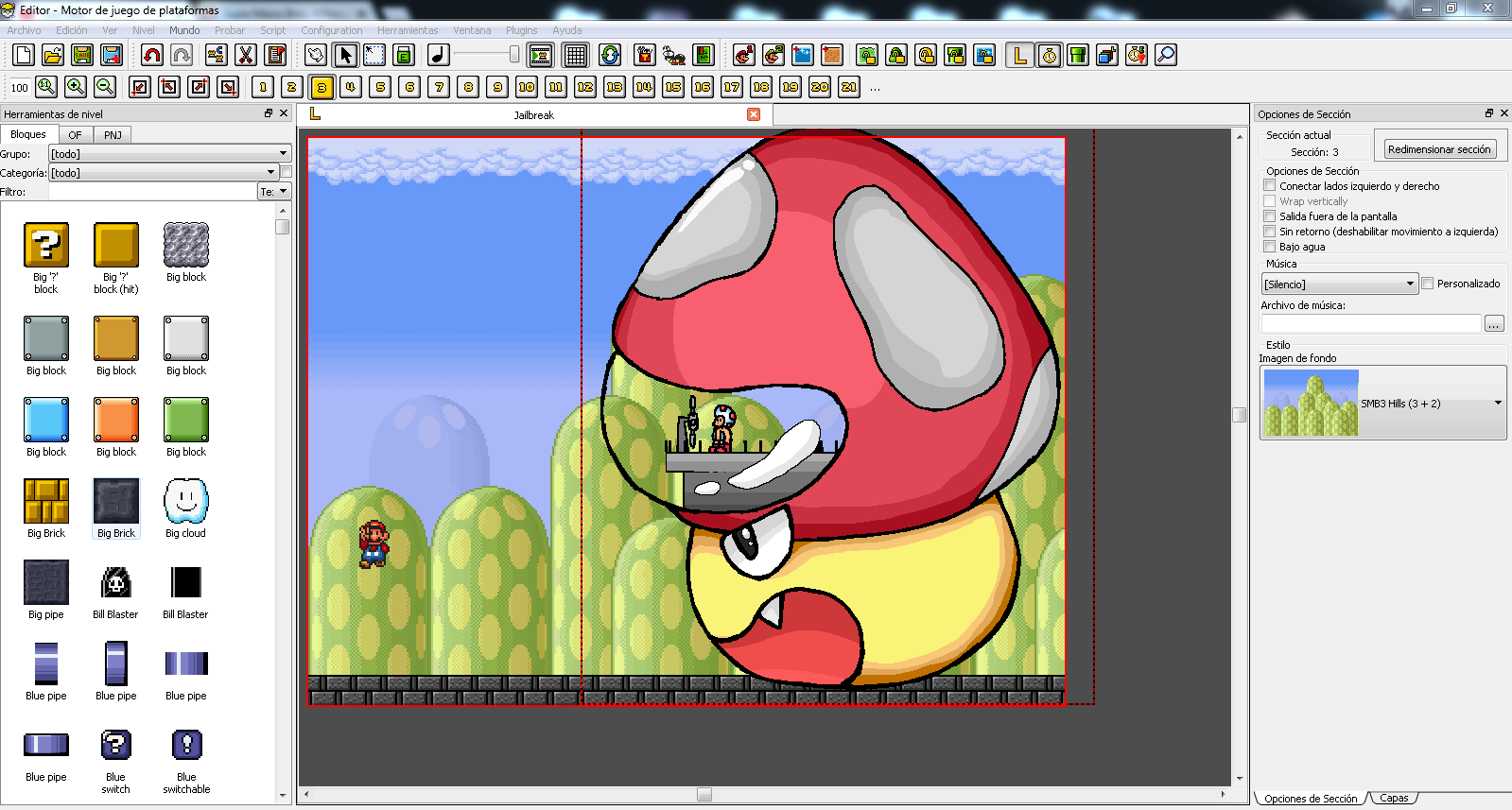
Task: Open a file with the folder icon
Action: (53, 55)
